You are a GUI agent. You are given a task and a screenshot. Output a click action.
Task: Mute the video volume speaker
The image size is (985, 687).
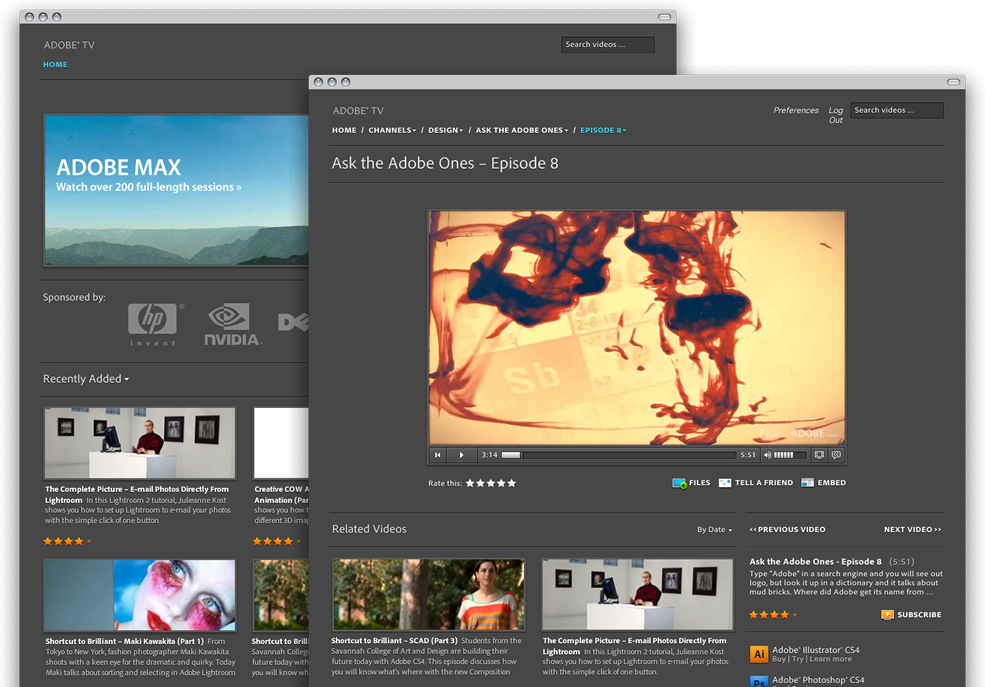pos(766,455)
